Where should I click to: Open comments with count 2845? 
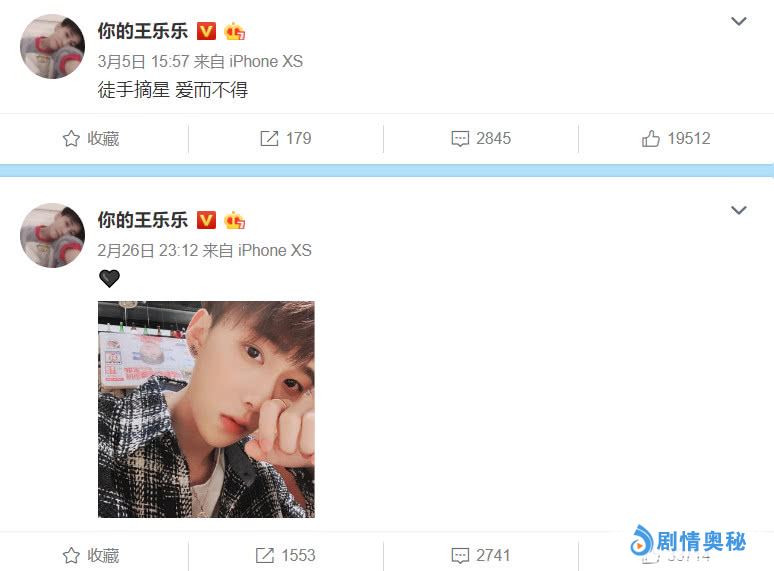point(481,139)
